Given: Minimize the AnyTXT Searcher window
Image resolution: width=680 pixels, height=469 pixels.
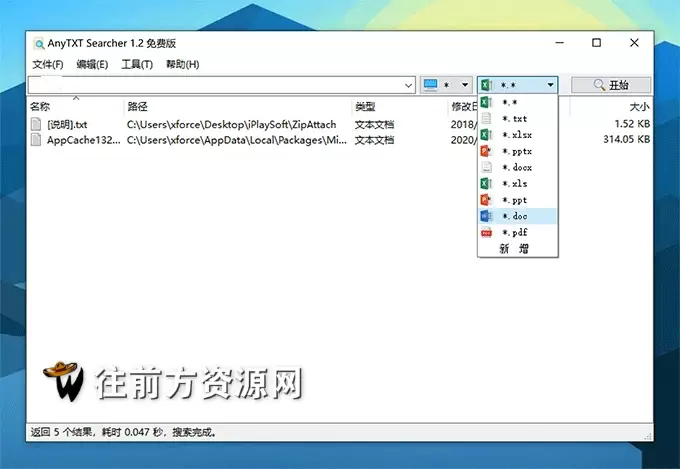Looking at the screenshot, I should (x=559, y=43).
